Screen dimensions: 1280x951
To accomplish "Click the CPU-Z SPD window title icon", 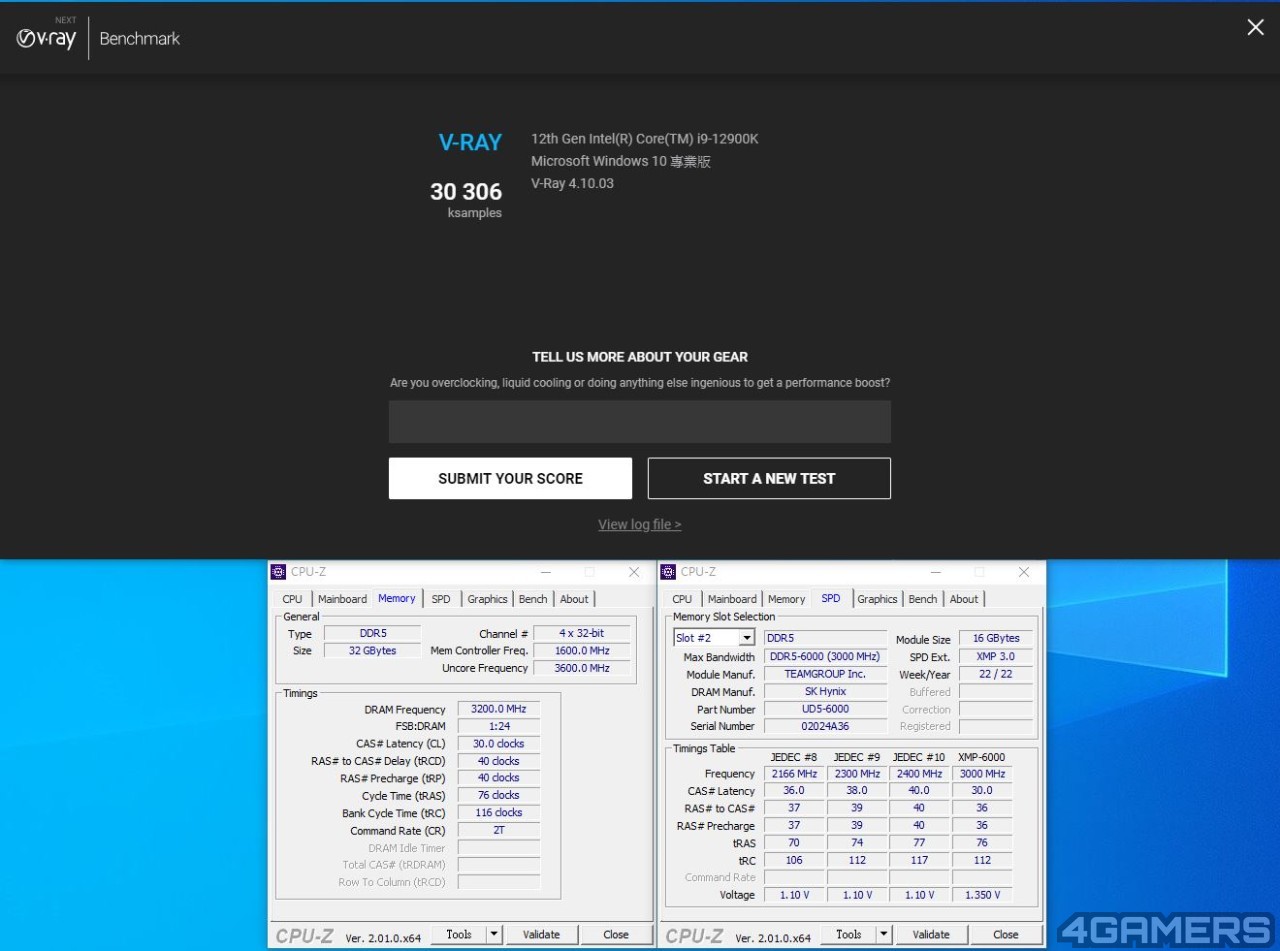I will coord(669,572).
